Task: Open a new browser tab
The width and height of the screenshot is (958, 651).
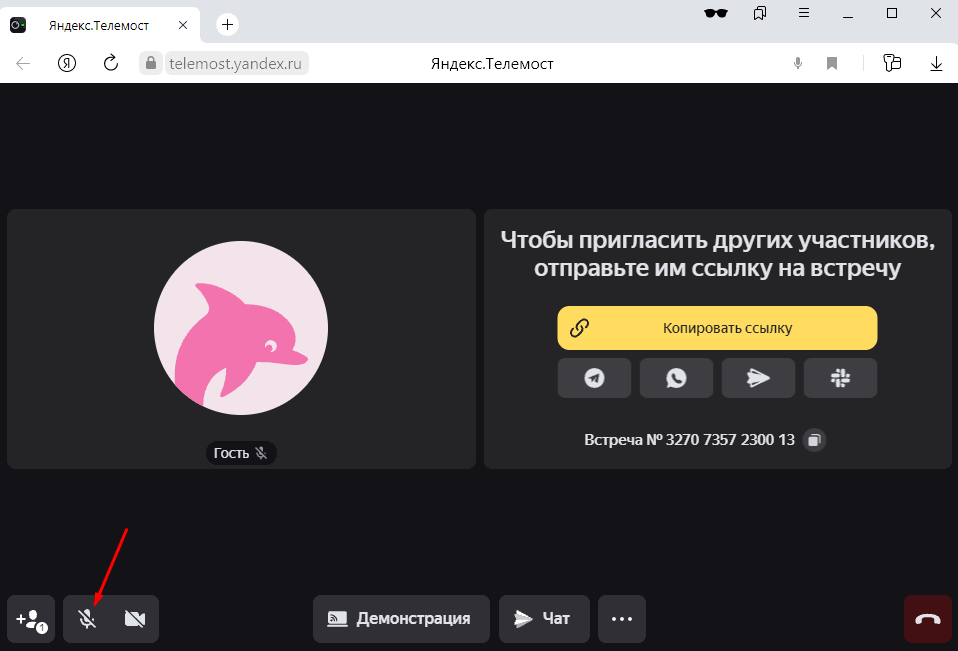Action: pyautogui.click(x=227, y=24)
